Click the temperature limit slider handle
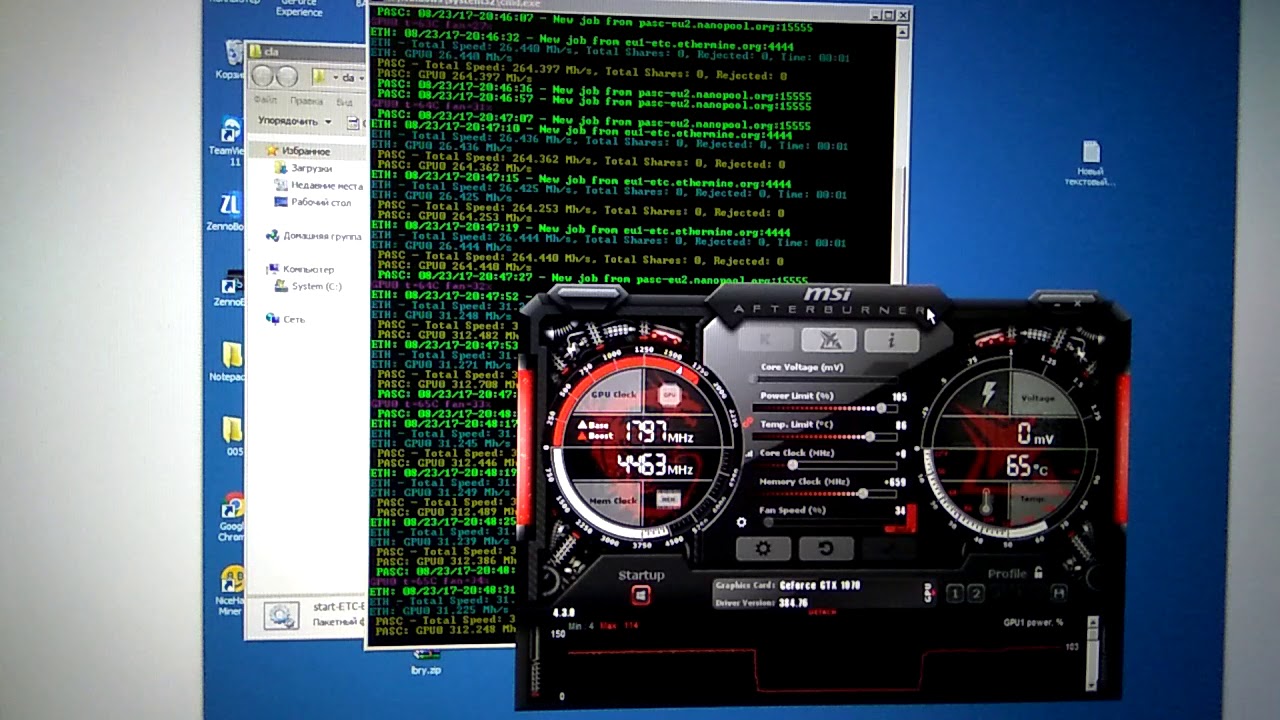This screenshot has height=720, width=1280. tap(870, 437)
